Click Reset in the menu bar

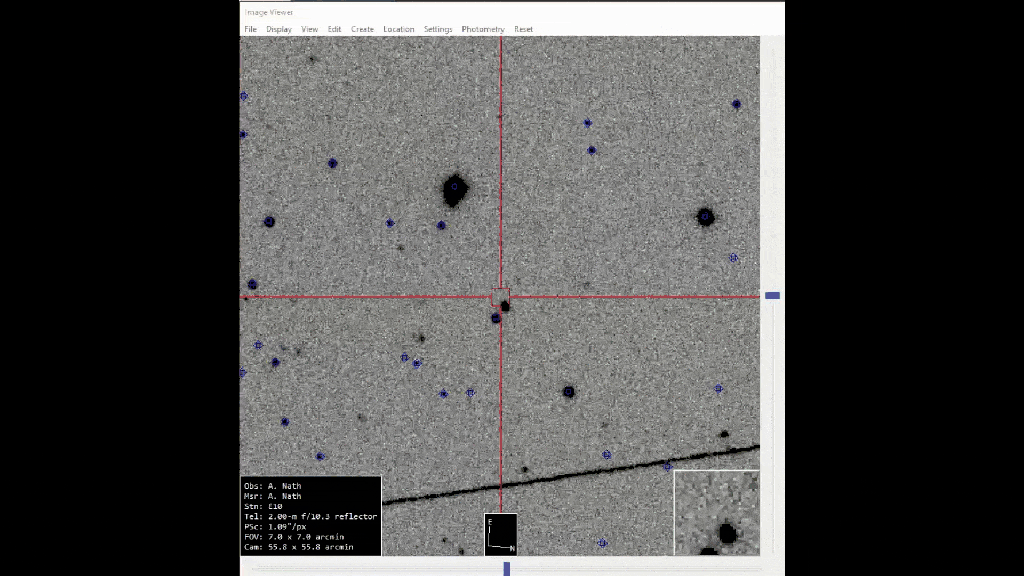pyautogui.click(x=523, y=29)
